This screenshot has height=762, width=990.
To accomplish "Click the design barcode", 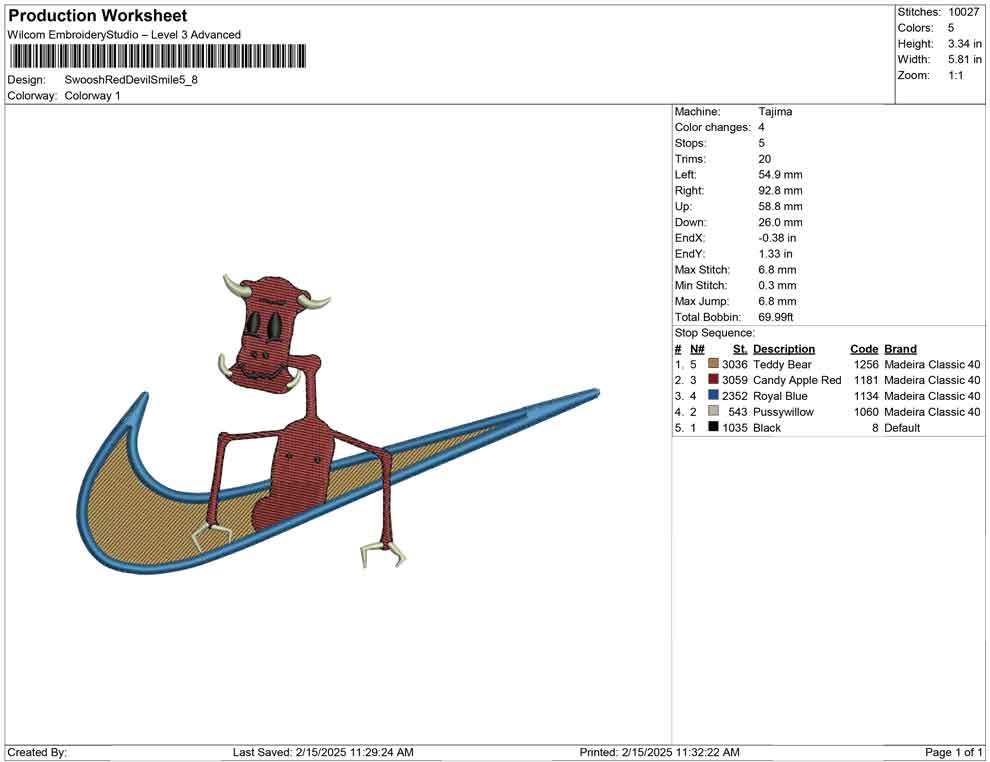I will point(157,56).
